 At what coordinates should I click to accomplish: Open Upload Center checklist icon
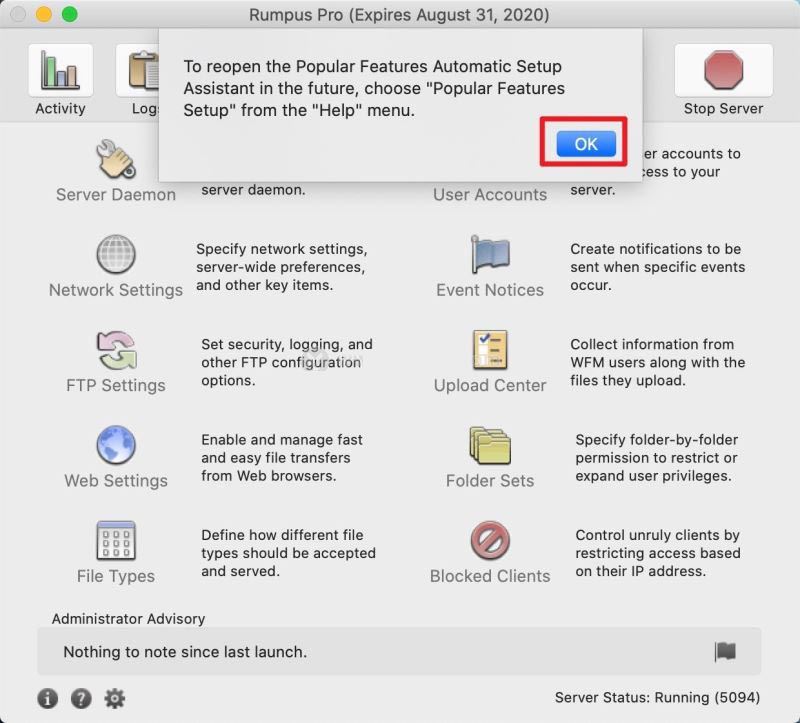point(490,350)
